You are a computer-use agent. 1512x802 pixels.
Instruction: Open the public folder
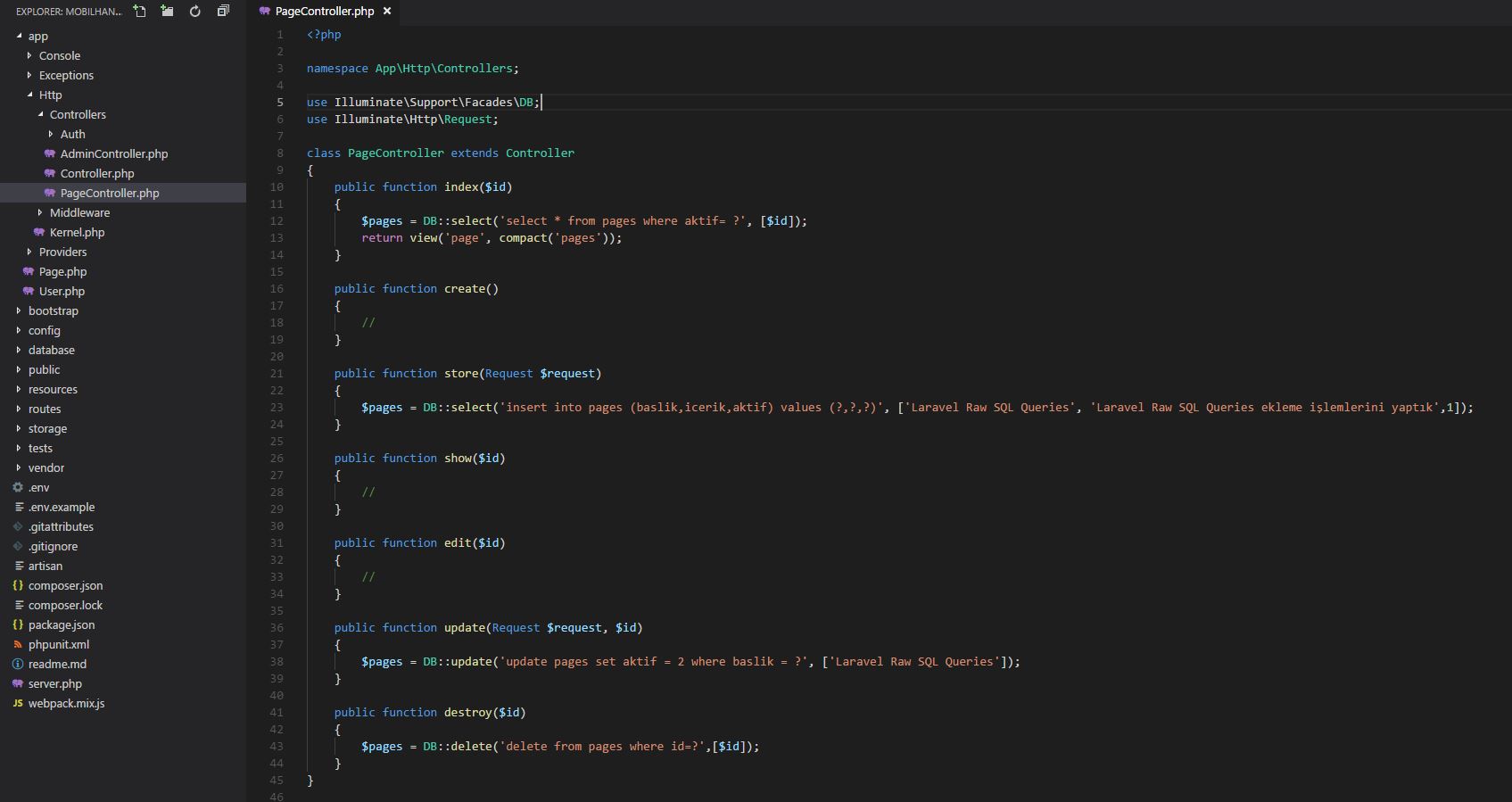(44, 369)
